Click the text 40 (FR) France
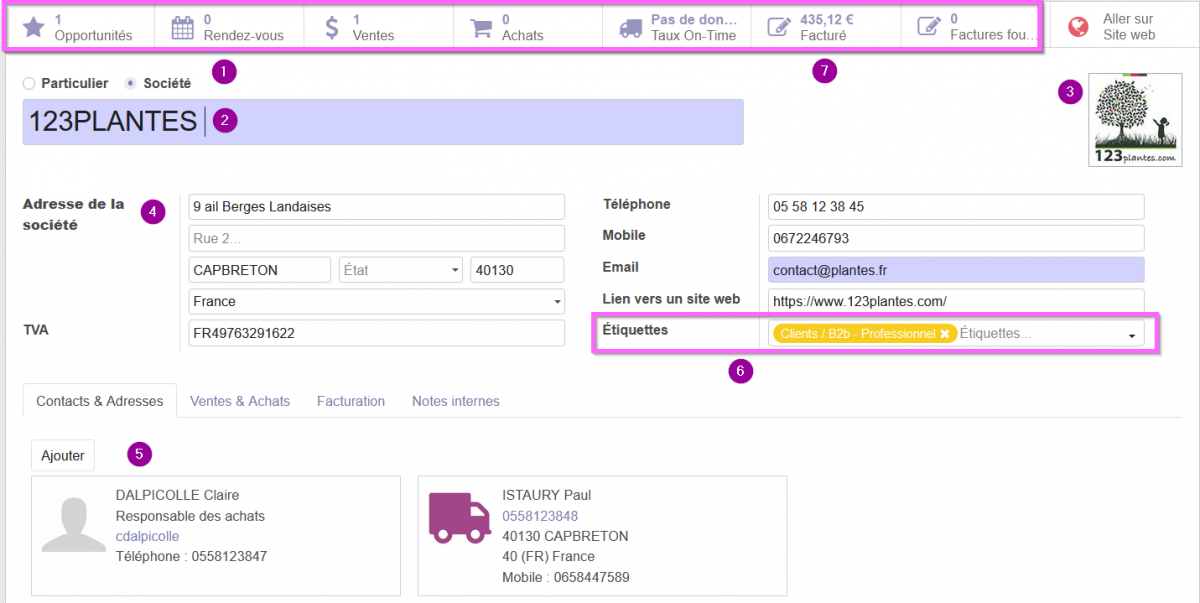 (548, 556)
